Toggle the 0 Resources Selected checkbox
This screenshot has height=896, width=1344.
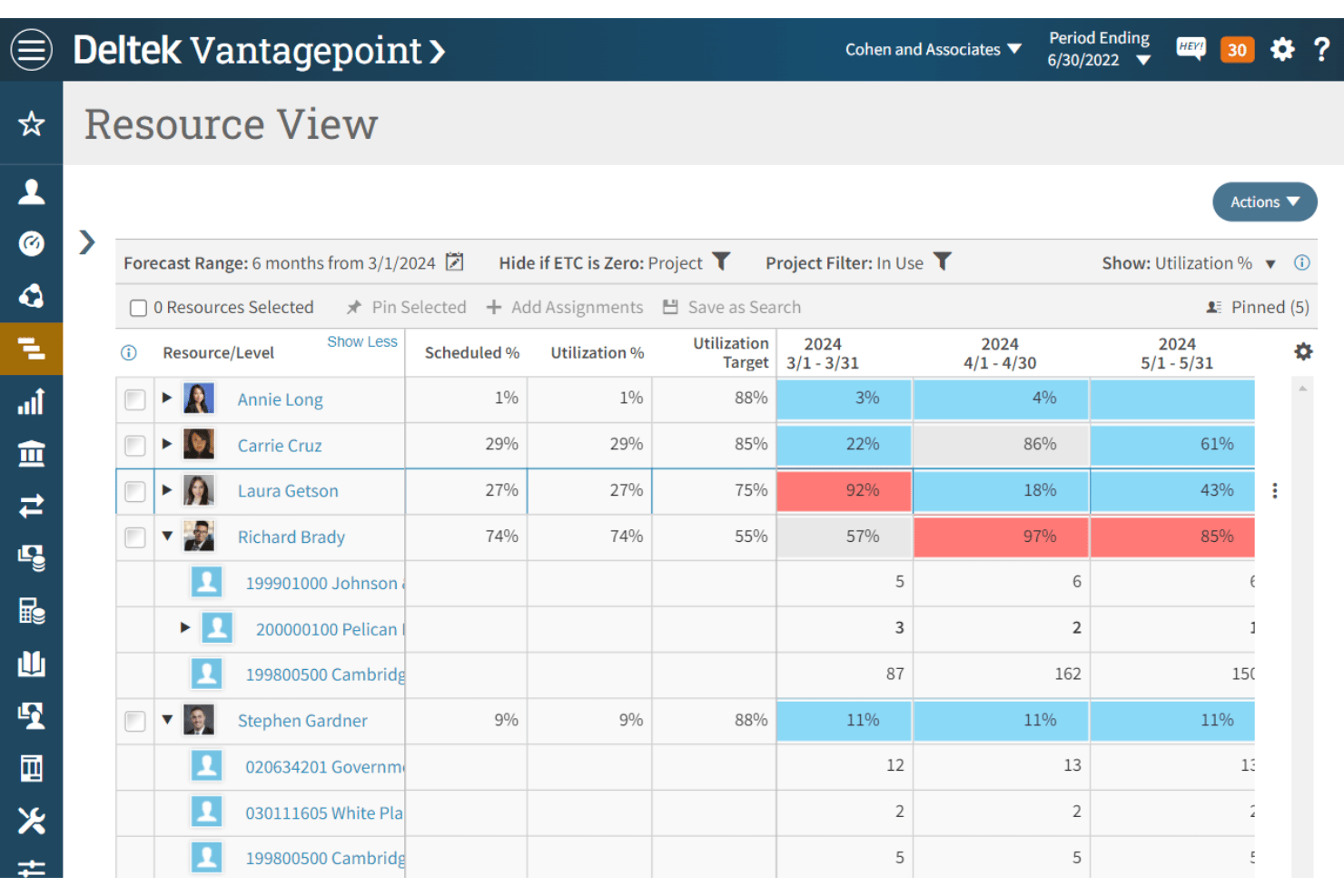click(x=138, y=308)
